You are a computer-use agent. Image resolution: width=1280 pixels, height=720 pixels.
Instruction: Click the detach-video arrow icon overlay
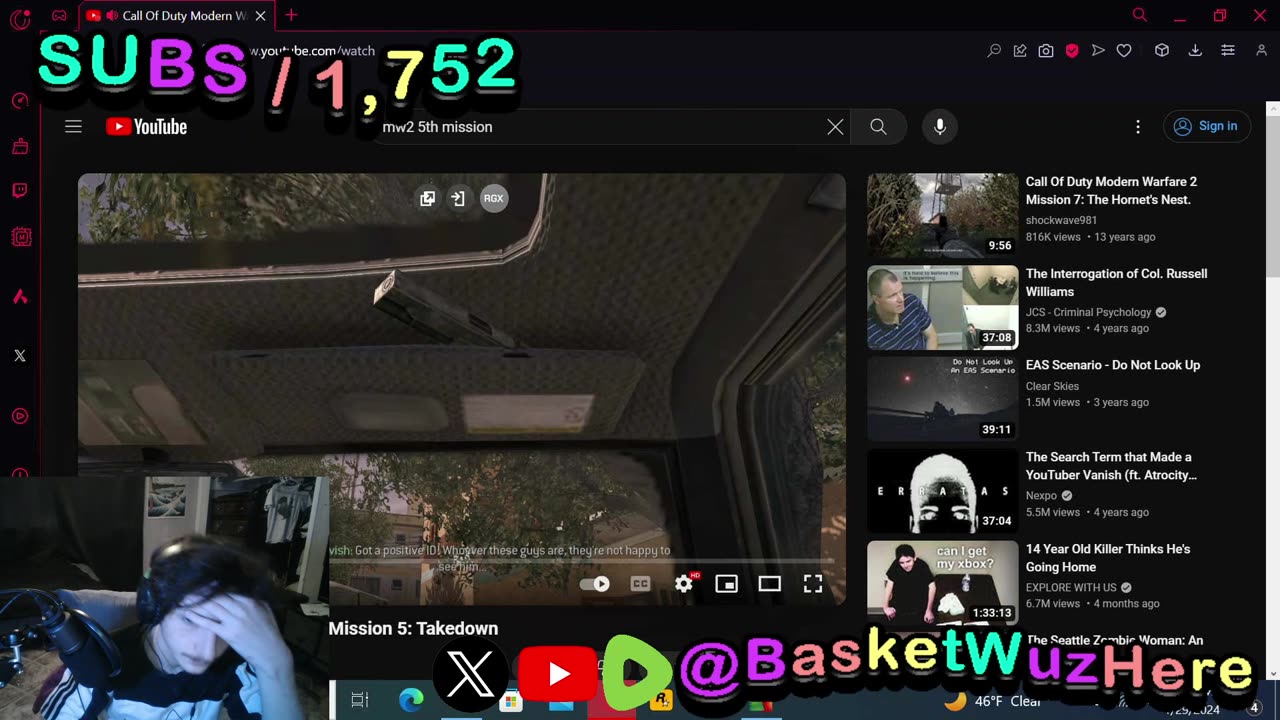point(458,198)
